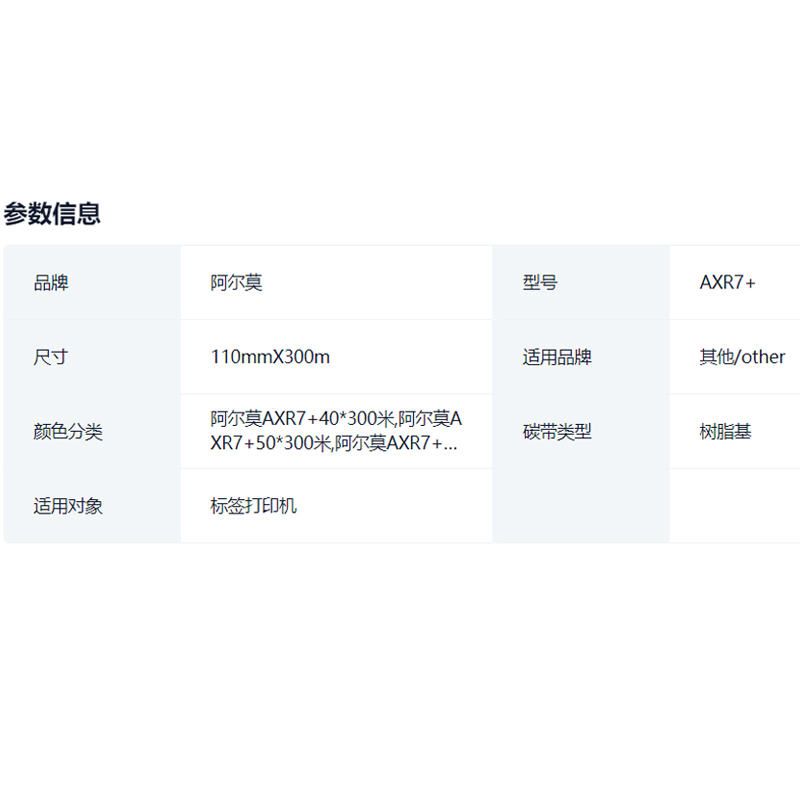Image resolution: width=800 pixels, height=800 pixels.
Task: Select the 颜色分类 label cell
Action: point(92,432)
